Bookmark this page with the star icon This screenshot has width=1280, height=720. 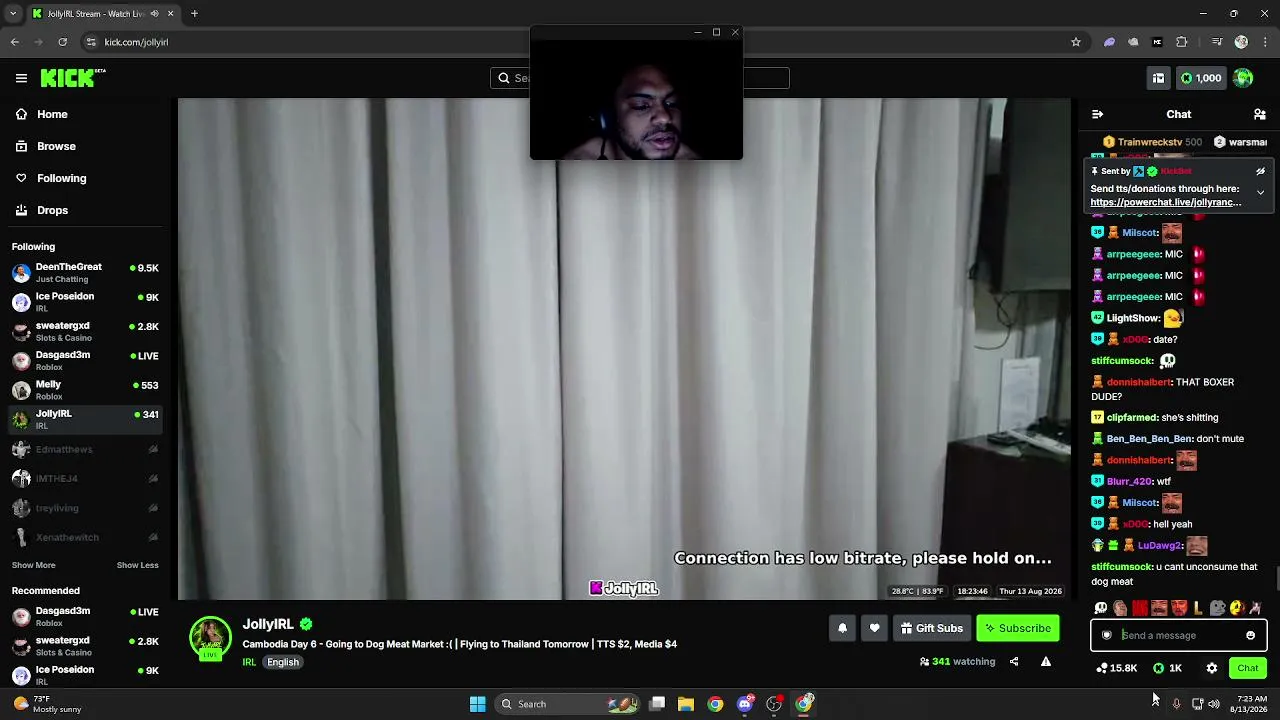tap(1076, 42)
